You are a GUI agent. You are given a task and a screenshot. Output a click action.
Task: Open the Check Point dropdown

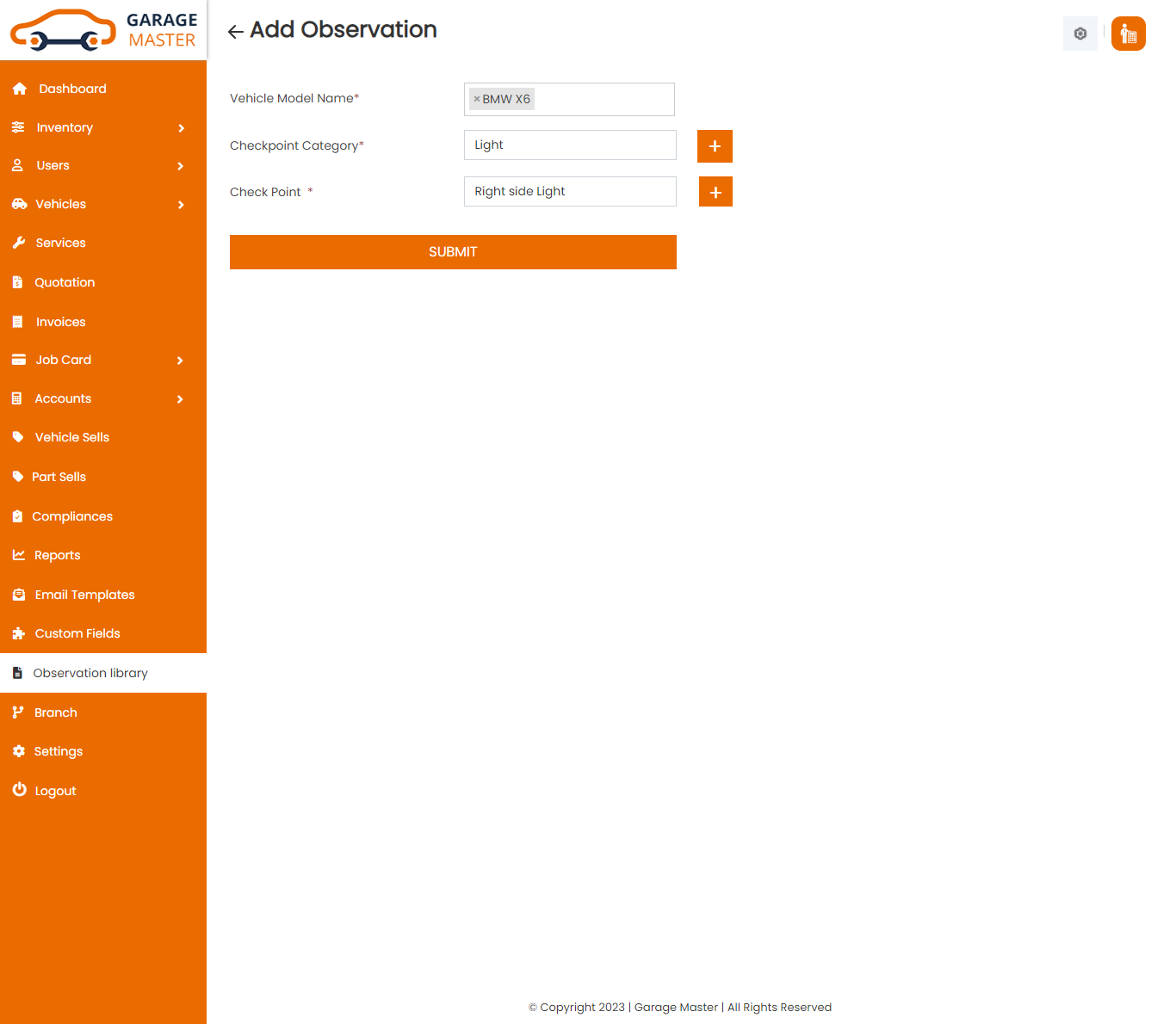(x=570, y=192)
